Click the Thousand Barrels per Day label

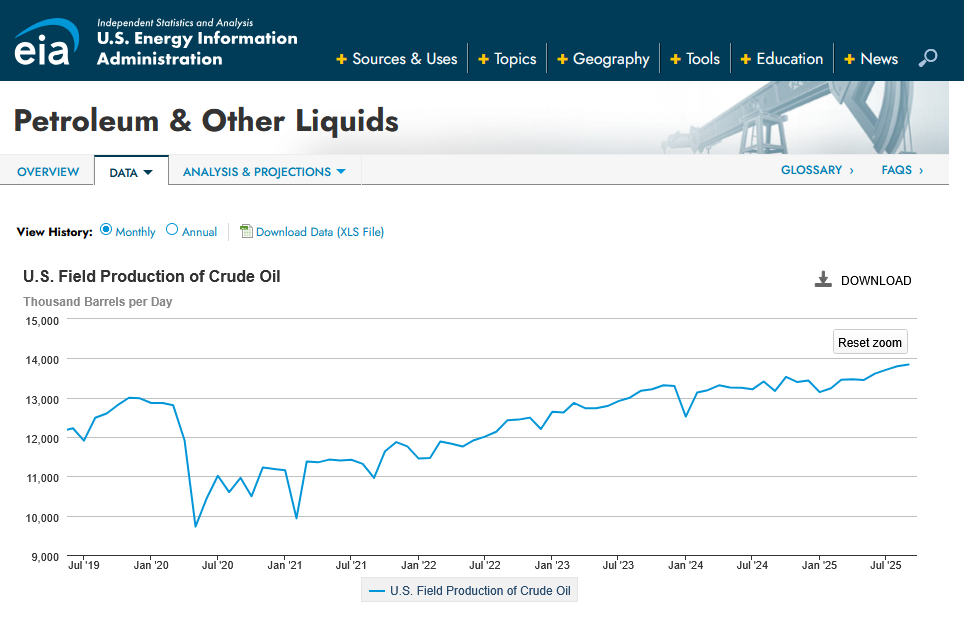97,302
